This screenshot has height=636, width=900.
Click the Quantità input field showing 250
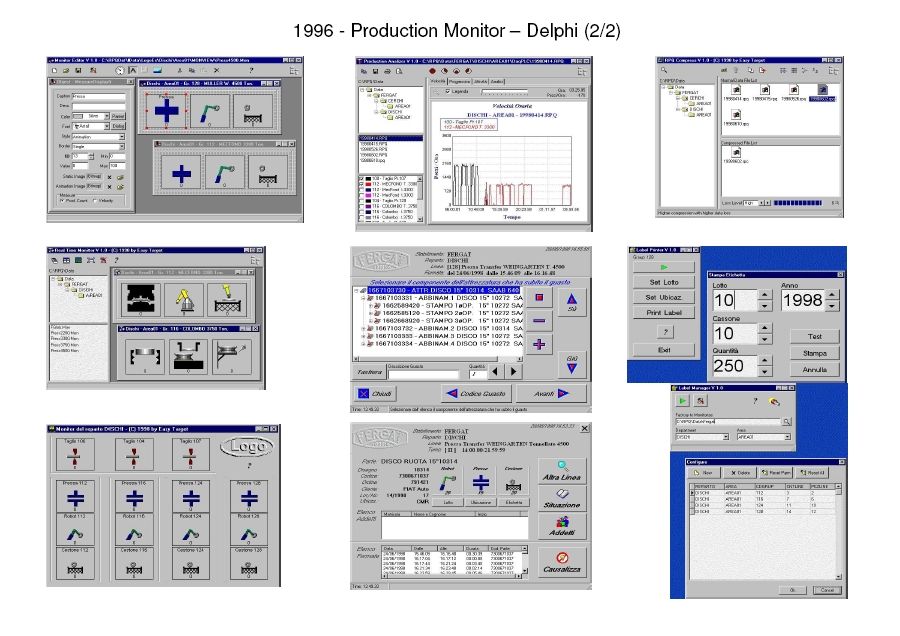pyautogui.click(x=735, y=366)
